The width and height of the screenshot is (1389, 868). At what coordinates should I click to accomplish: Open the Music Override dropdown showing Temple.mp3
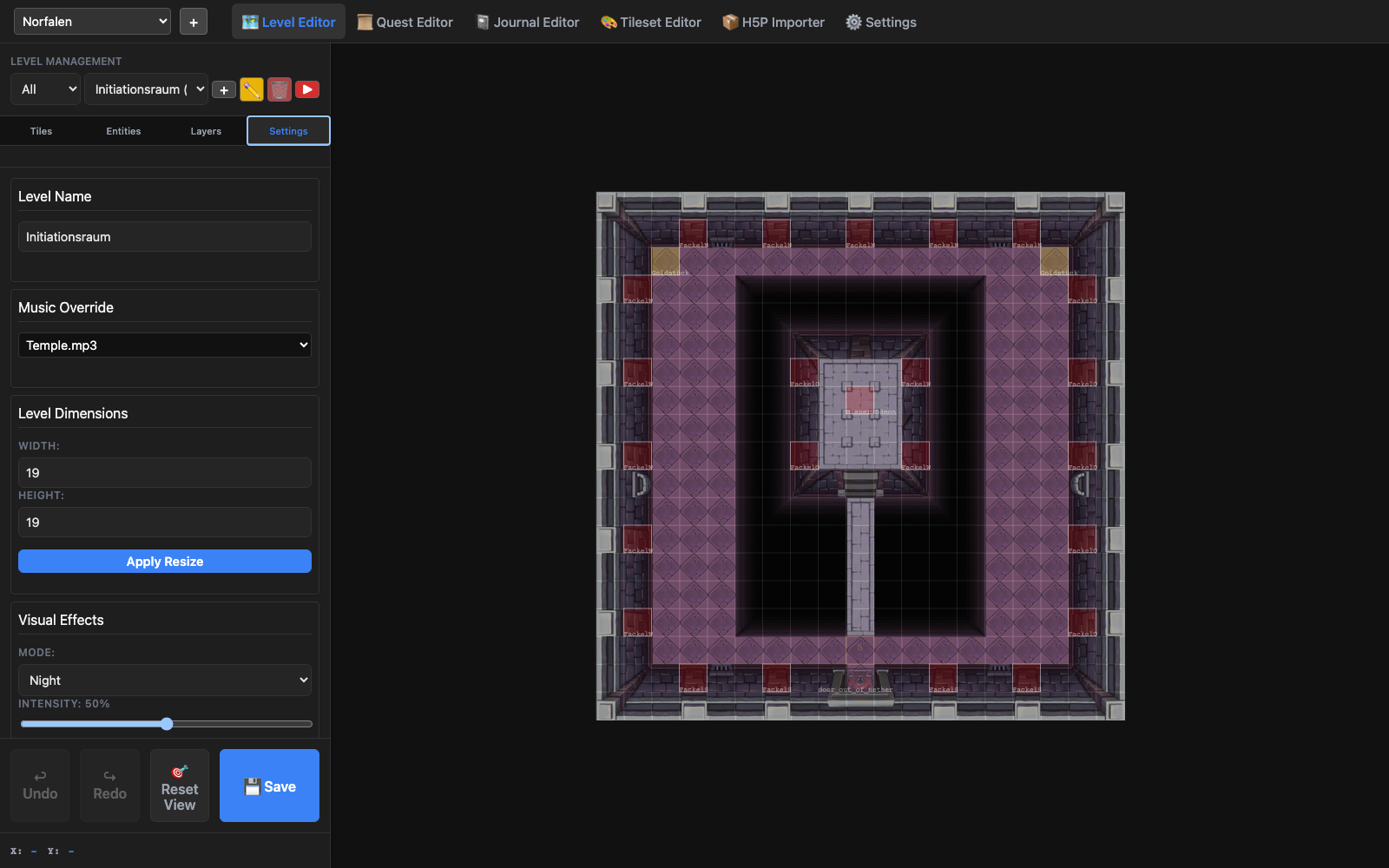click(x=164, y=345)
